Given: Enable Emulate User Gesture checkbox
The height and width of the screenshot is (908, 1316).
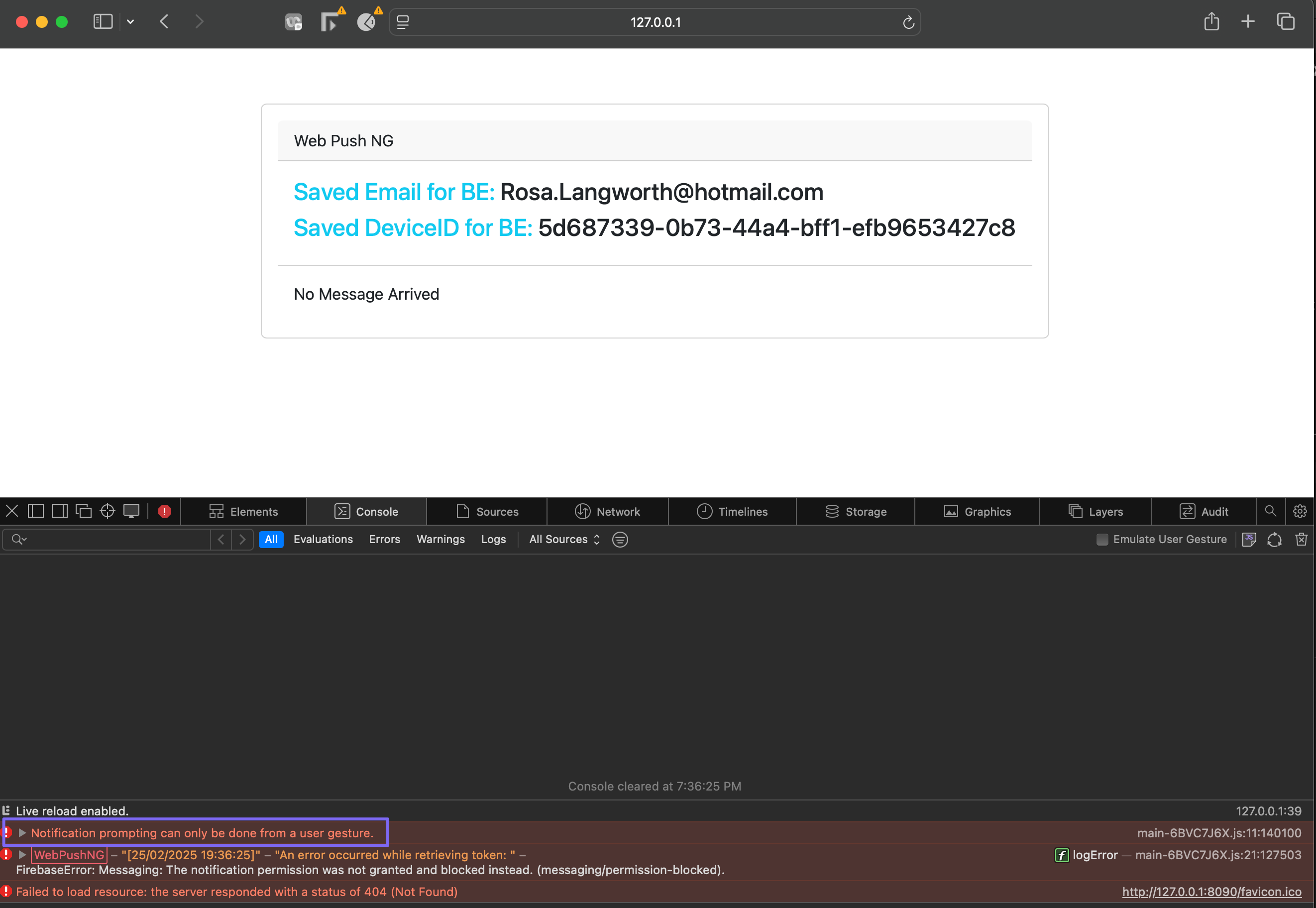Looking at the screenshot, I should tap(1102, 539).
